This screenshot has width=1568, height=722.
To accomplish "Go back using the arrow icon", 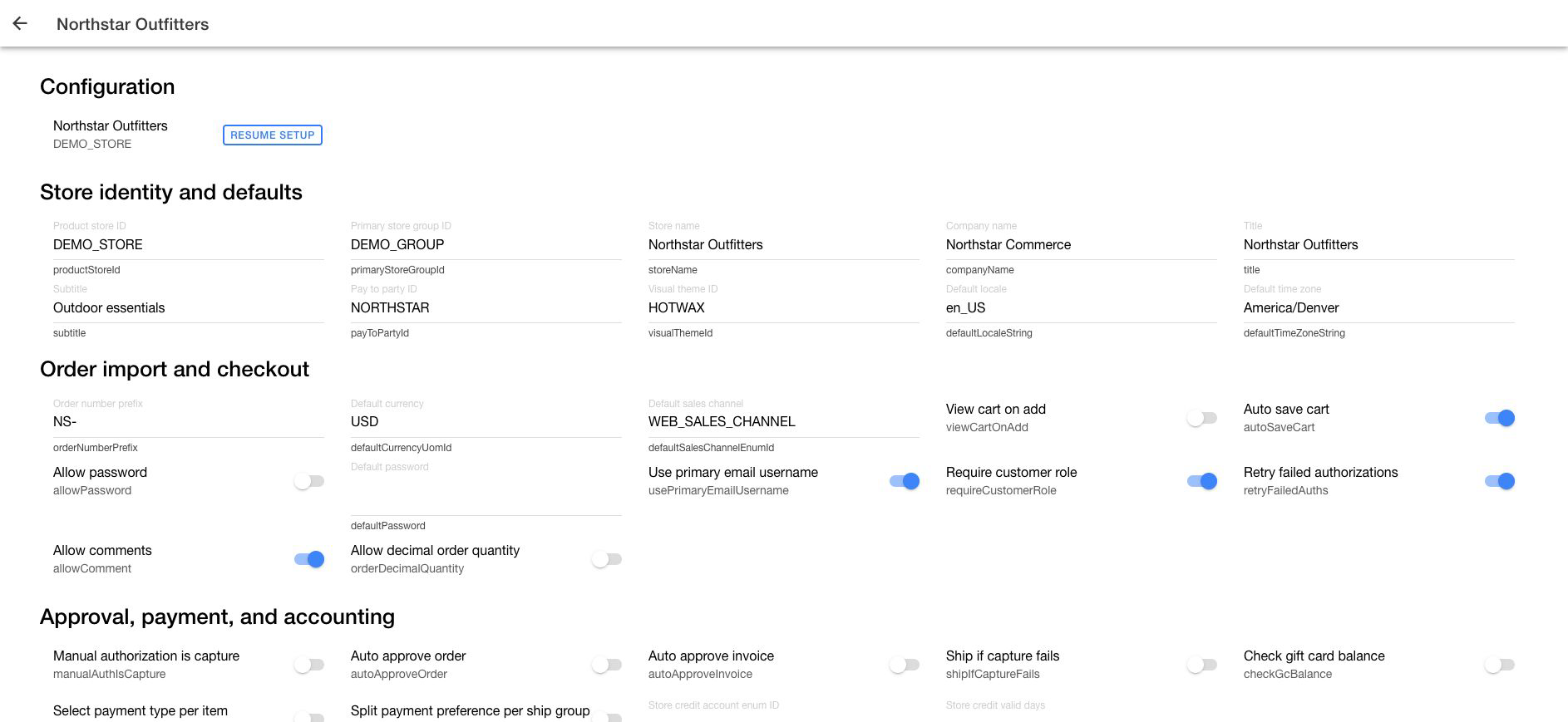I will [20, 23].
